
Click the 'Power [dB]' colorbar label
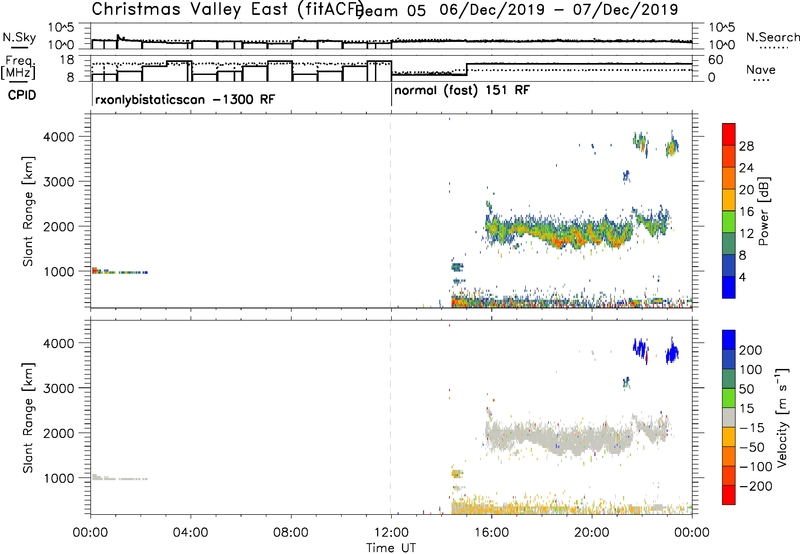coord(763,211)
